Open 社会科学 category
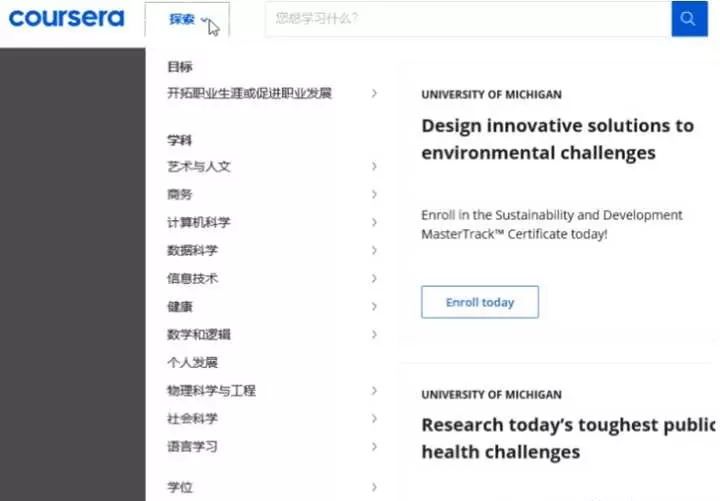This screenshot has width=720, height=501. (x=192, y=418)
